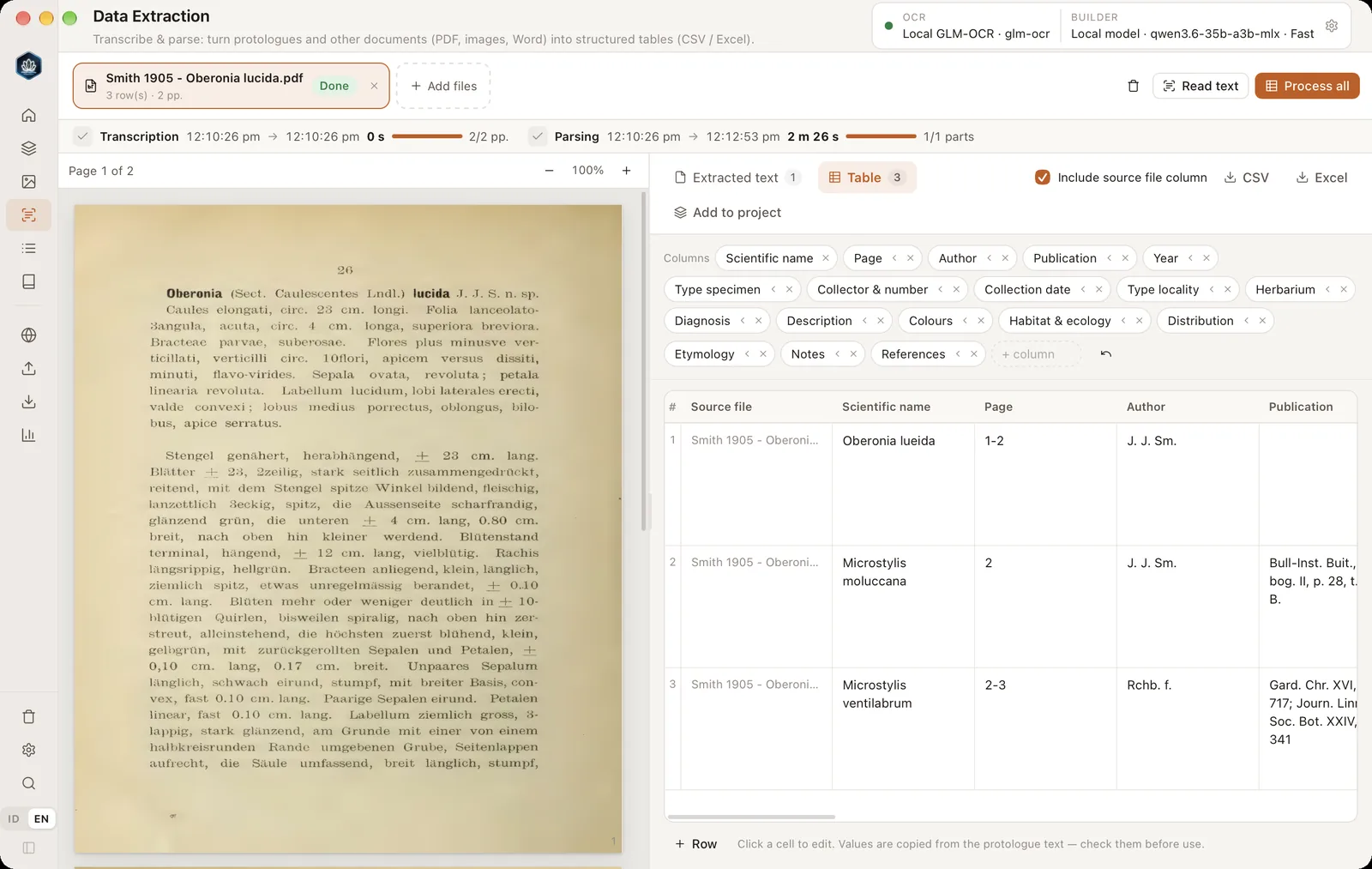
Task: Toggle Include source file column checkbox
Action: (x=1043, y=178)
